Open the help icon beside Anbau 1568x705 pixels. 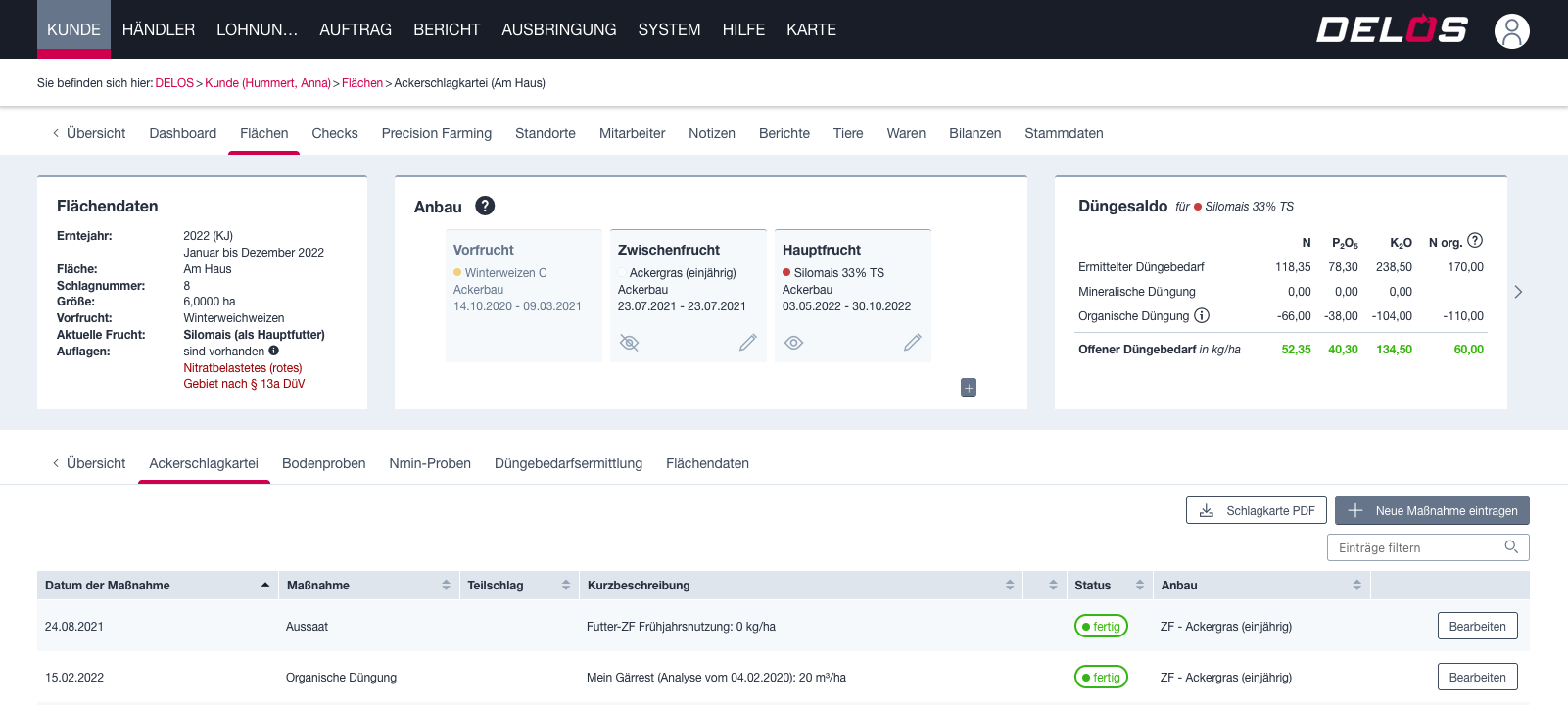click(x=485, y=206)
